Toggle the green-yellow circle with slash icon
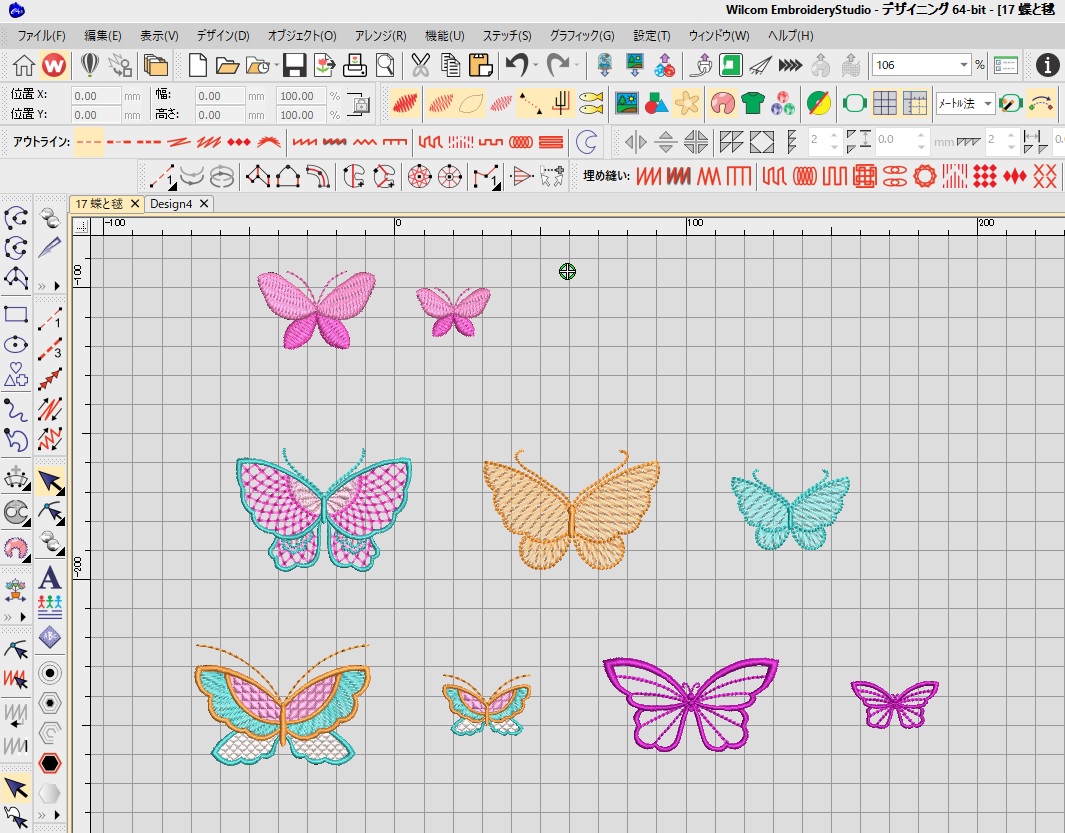Screen dimensions: 1065x833 pyautogui.click(x=819, y=103)
